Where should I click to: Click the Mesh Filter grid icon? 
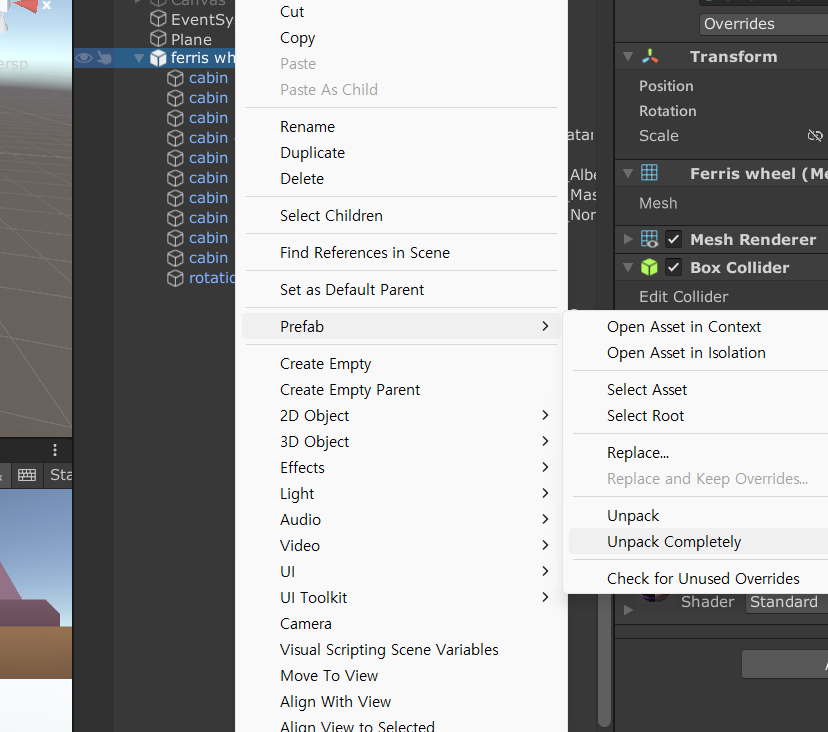point(649,173)
